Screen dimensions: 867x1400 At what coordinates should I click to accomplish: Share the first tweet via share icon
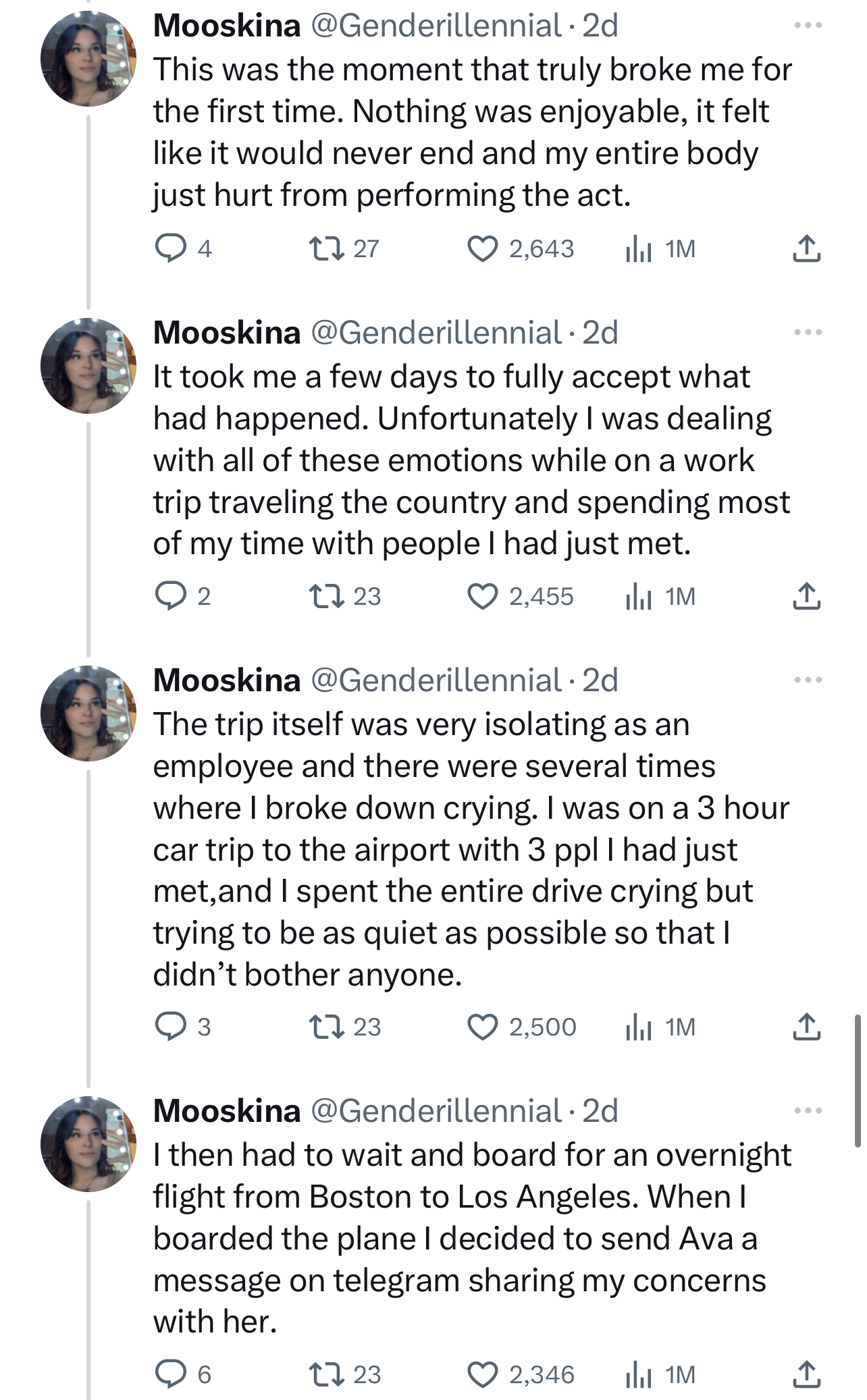pos(806,248)
